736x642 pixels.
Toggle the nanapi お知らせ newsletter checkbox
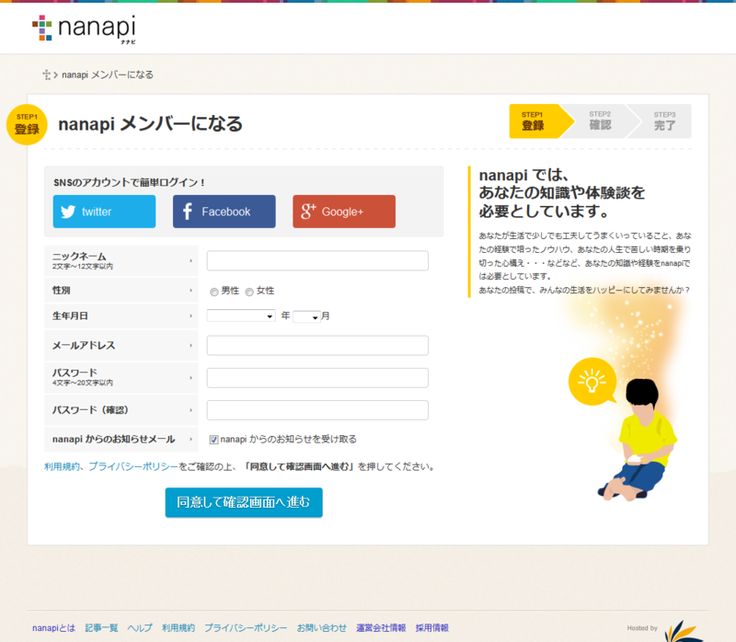click(x=214, y=439)
